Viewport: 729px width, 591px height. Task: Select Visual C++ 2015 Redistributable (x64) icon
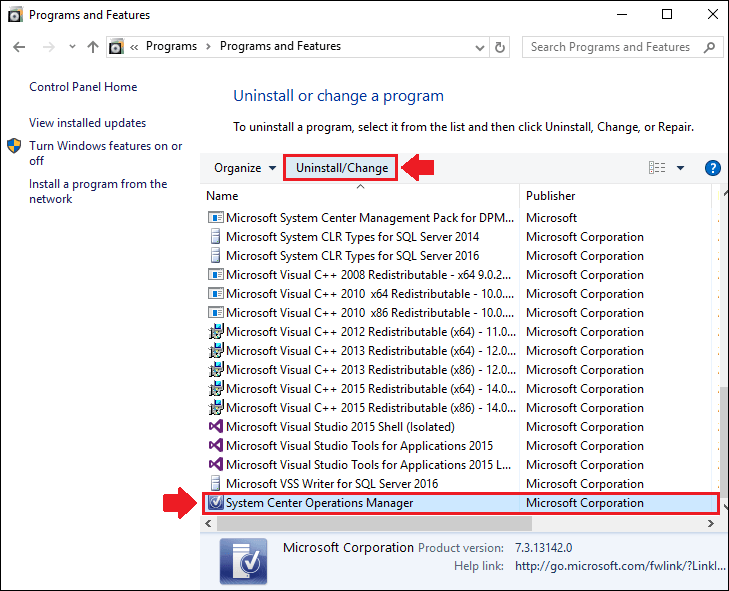point(216,389)
